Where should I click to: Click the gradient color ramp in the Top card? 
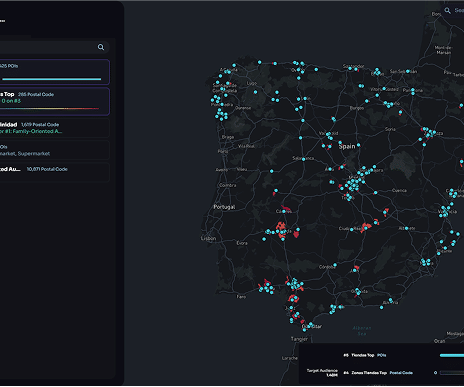[49, 109]
